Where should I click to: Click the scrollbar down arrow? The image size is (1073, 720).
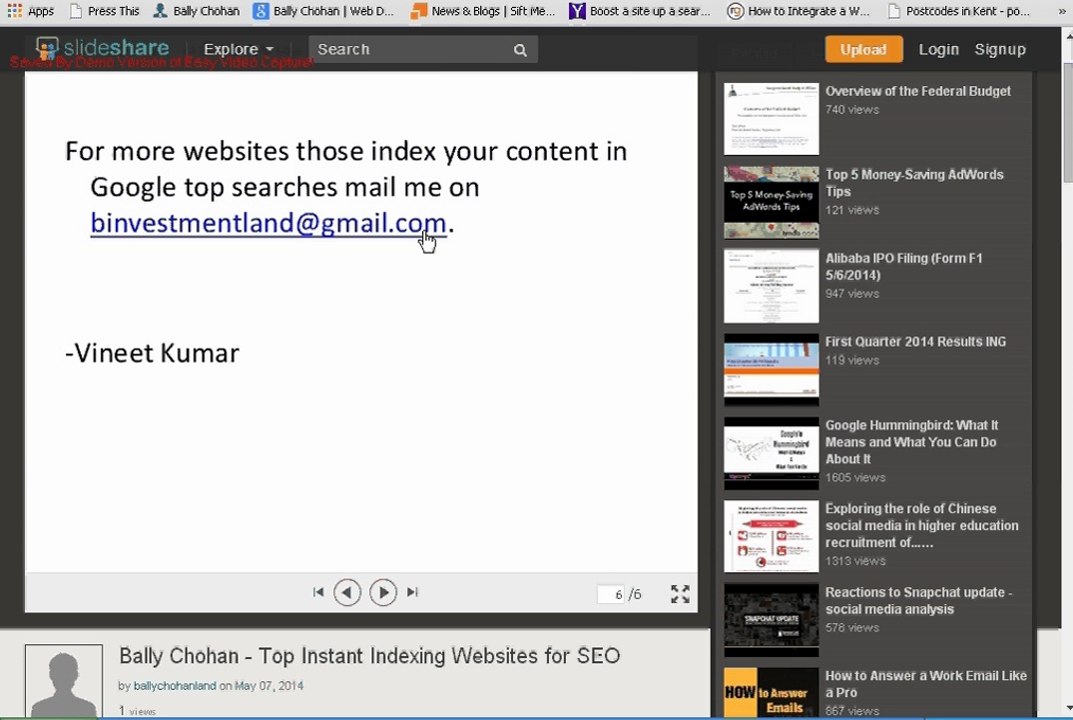click(1068, 709)
